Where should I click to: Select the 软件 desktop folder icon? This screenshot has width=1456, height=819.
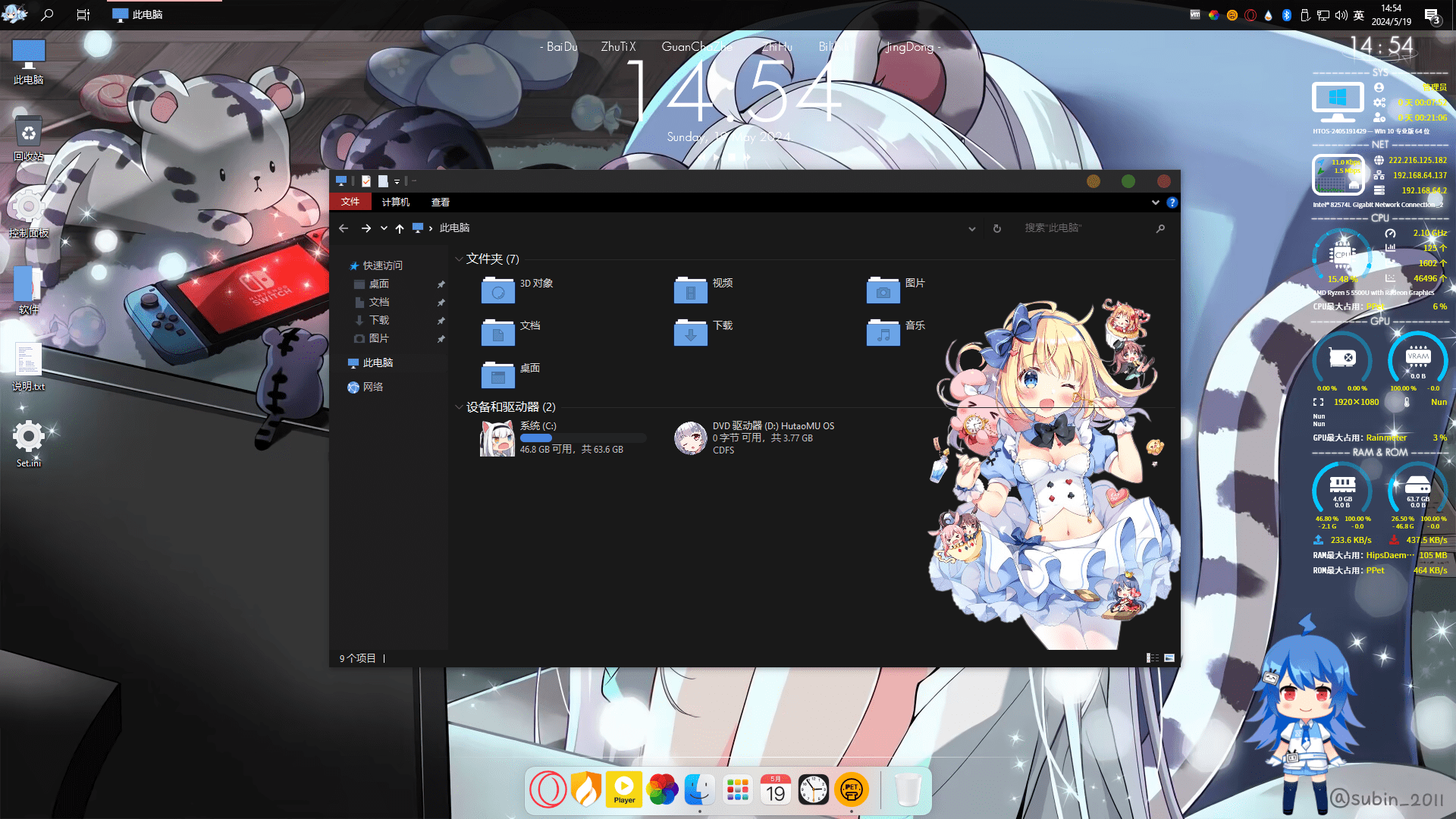click(x=29, y=291)
